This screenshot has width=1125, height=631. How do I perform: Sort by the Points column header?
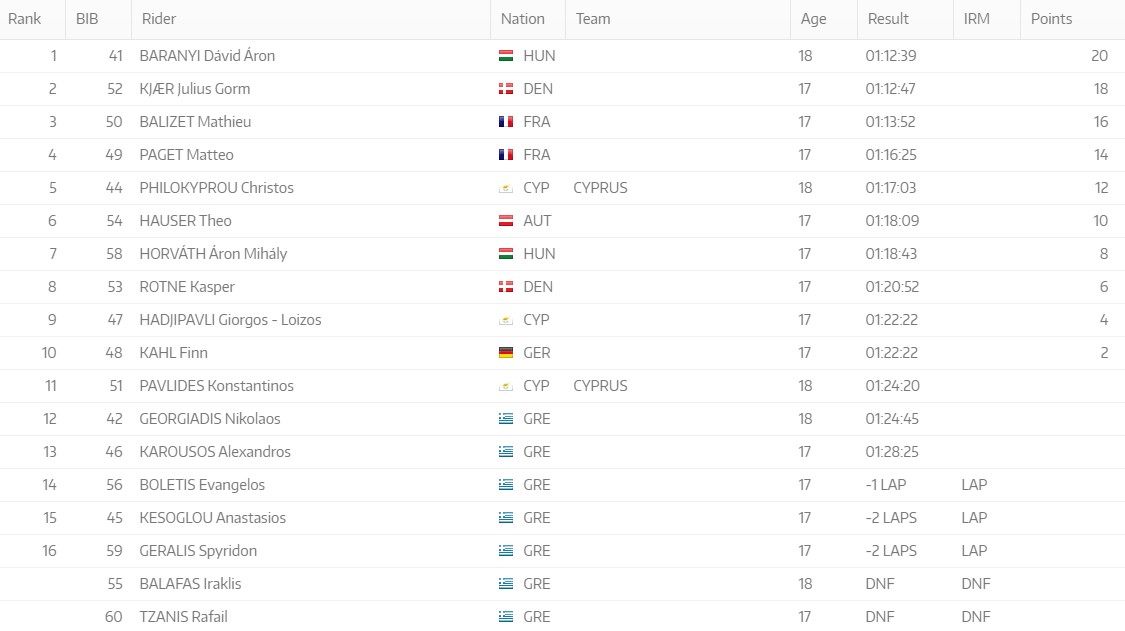tap(1051, 19)
